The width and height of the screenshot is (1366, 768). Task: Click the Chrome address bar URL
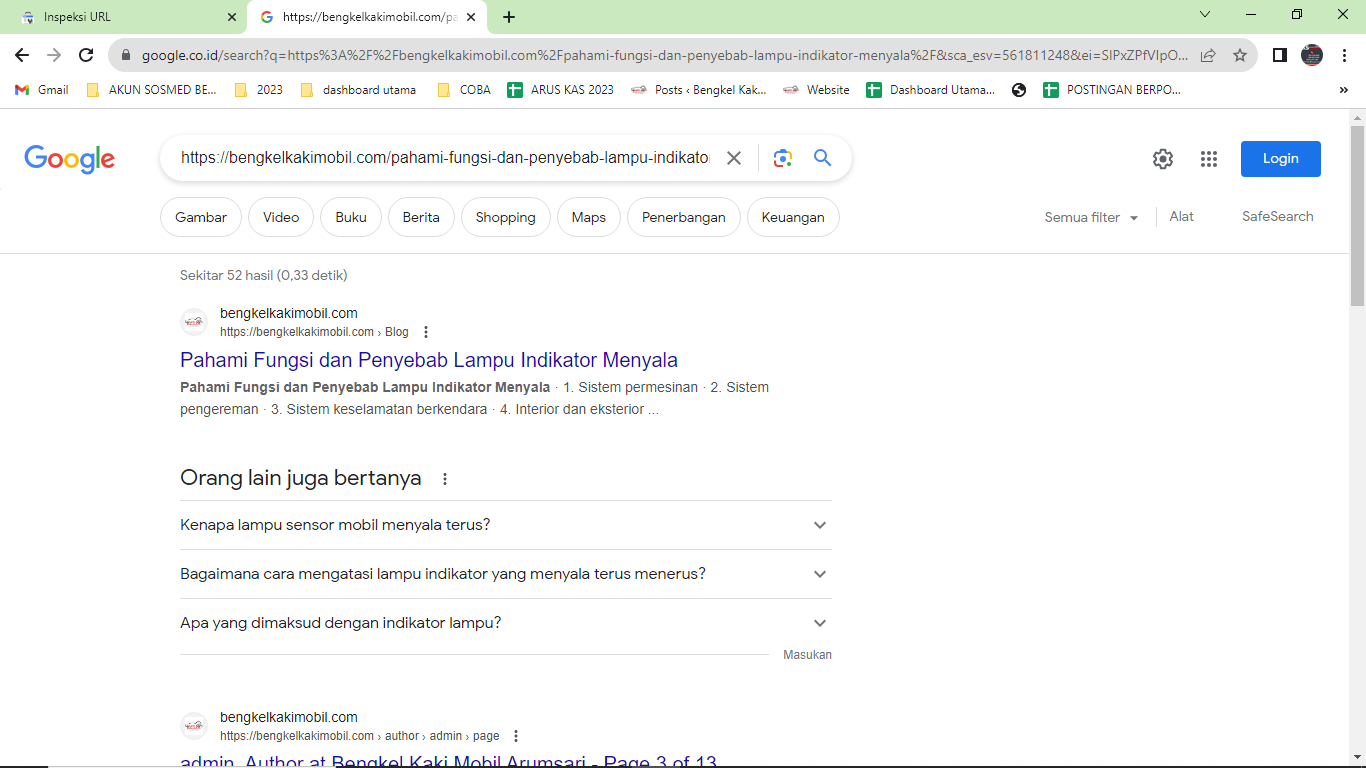pyautogui.click(x=665, y=55)
